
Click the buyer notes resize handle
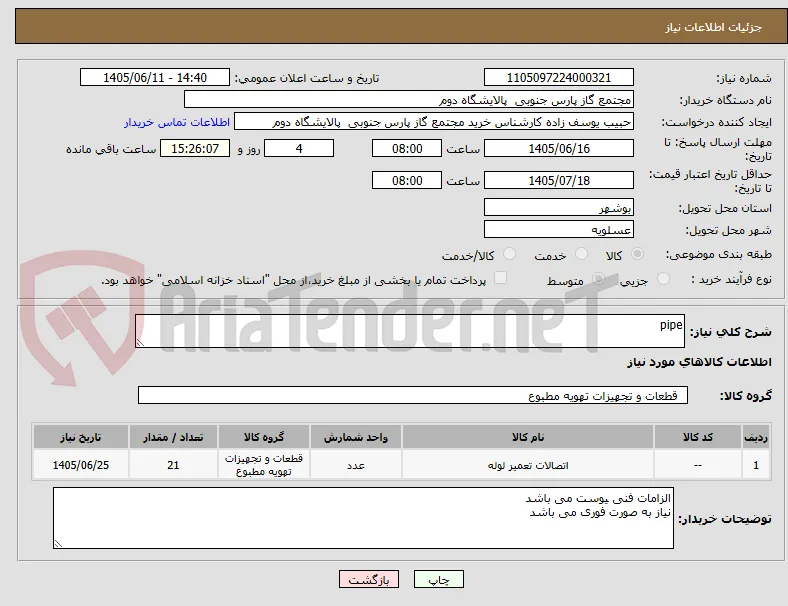[x=58, y=544]
